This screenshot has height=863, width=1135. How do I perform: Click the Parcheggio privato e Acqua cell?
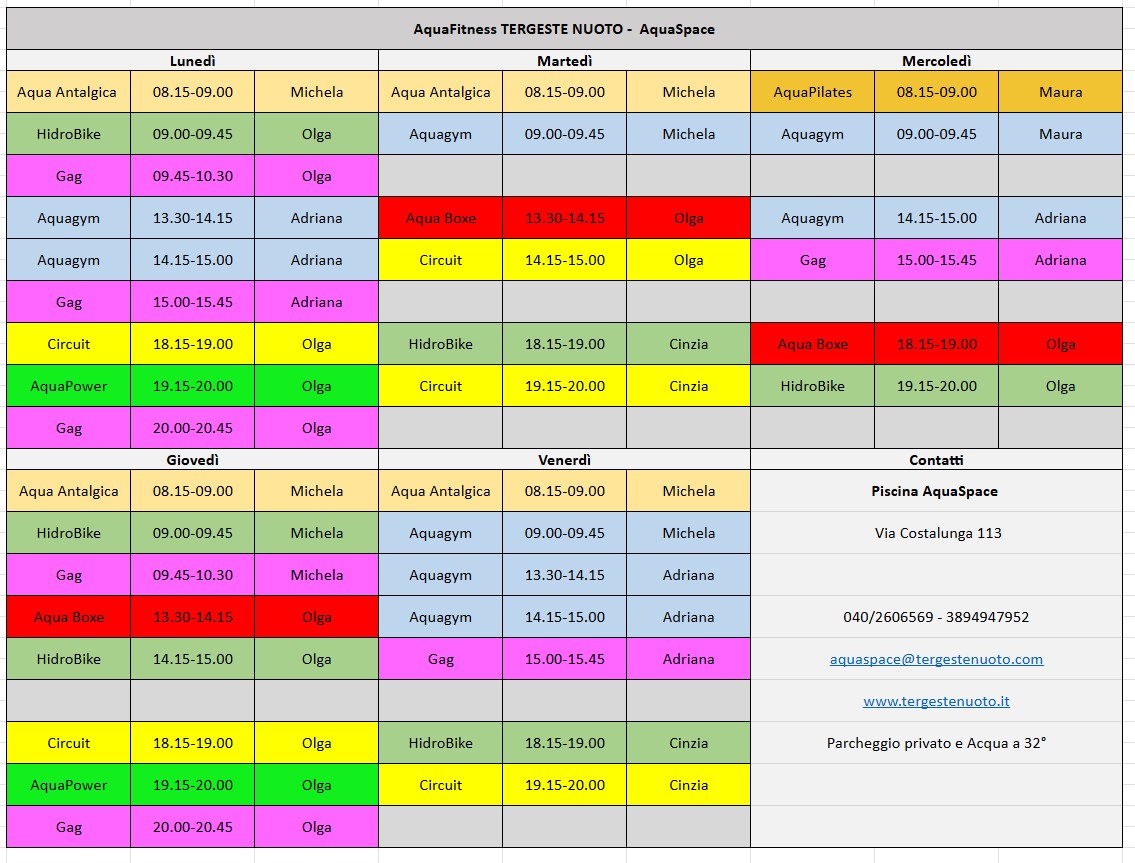point(936,743)
